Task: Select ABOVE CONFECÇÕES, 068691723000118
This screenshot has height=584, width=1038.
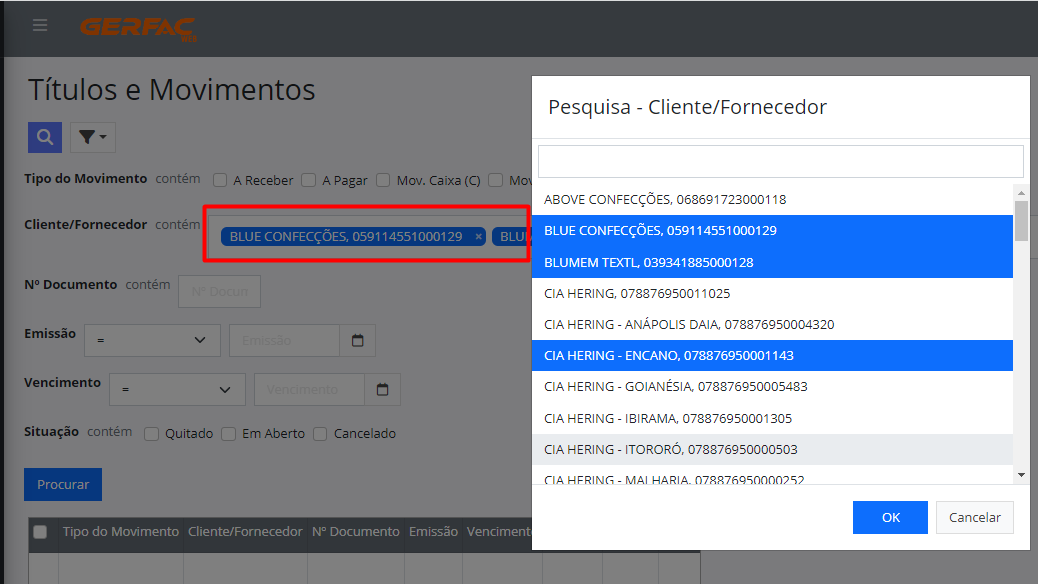Action: [x=773, y=199]
